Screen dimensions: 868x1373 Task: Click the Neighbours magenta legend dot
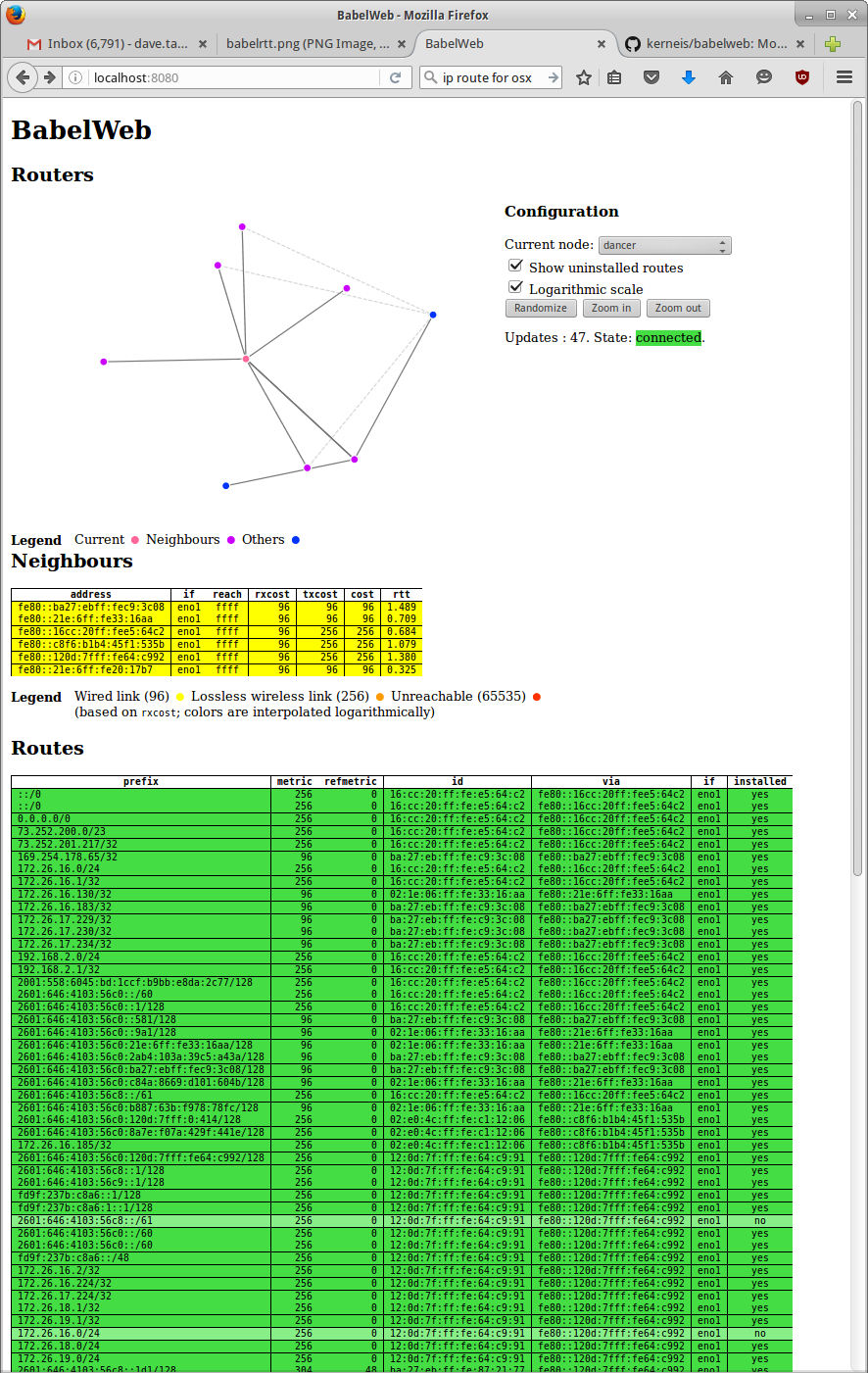[231, 540]
